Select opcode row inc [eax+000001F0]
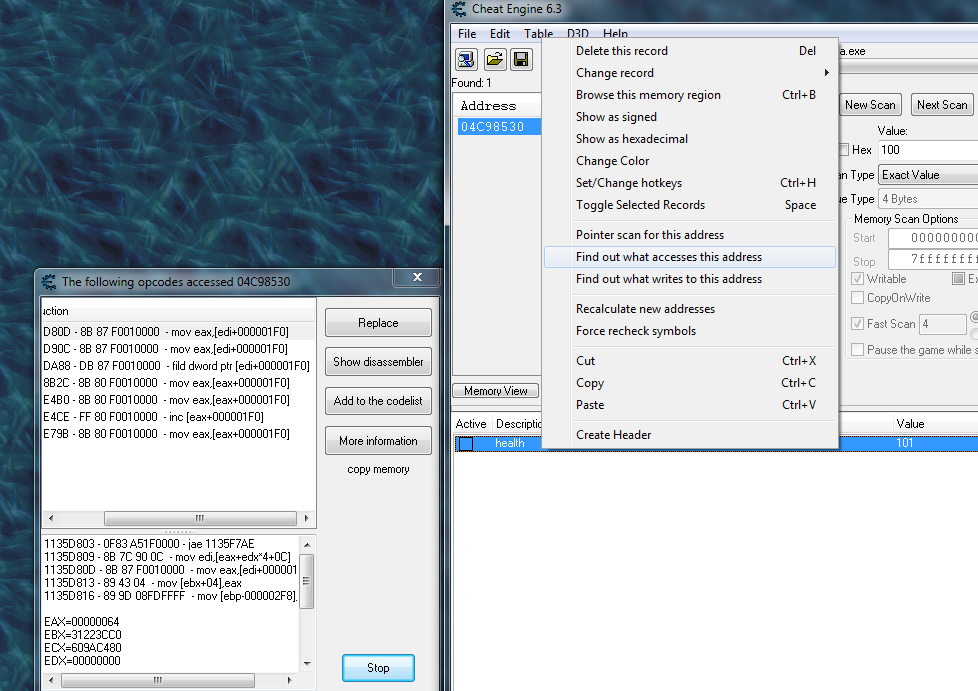The width and height of the screenshot is (978, 691). point(178,417)
